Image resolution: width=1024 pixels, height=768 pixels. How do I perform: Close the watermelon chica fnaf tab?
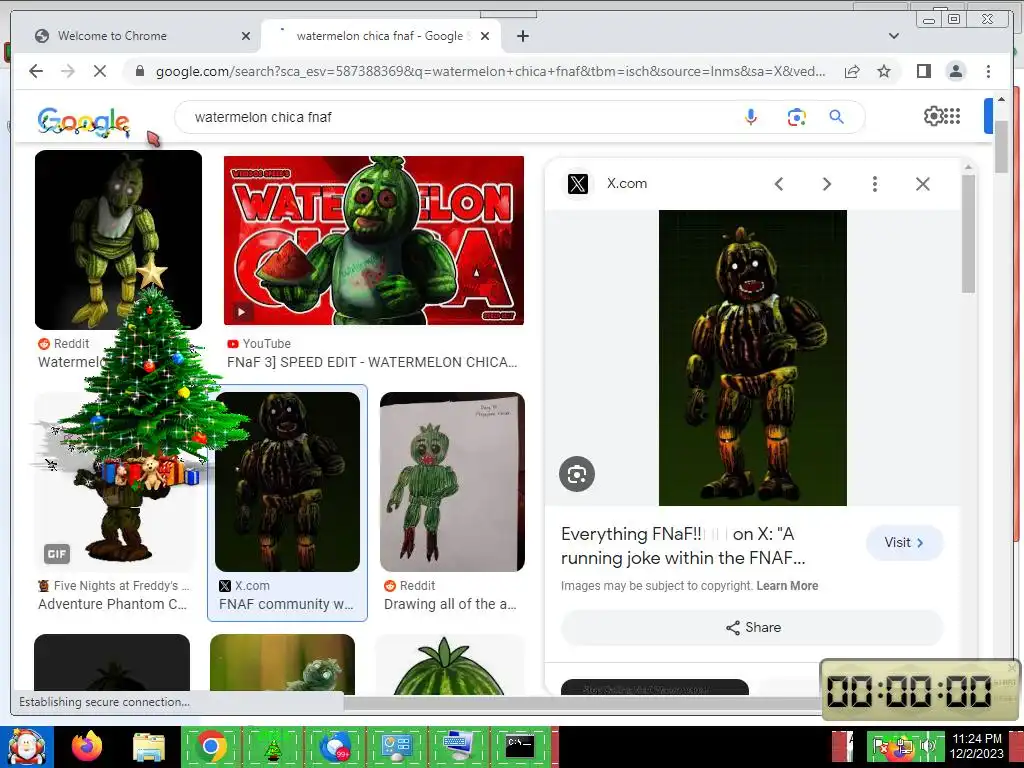pyautogui.click(x=485, y=36)
